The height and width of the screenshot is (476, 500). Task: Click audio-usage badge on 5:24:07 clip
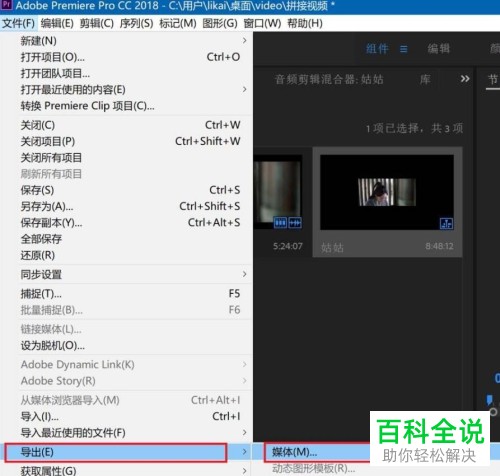(295, 222)
